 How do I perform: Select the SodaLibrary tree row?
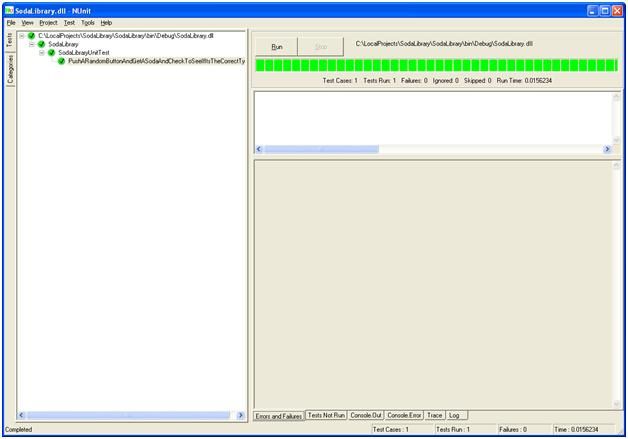63,44
